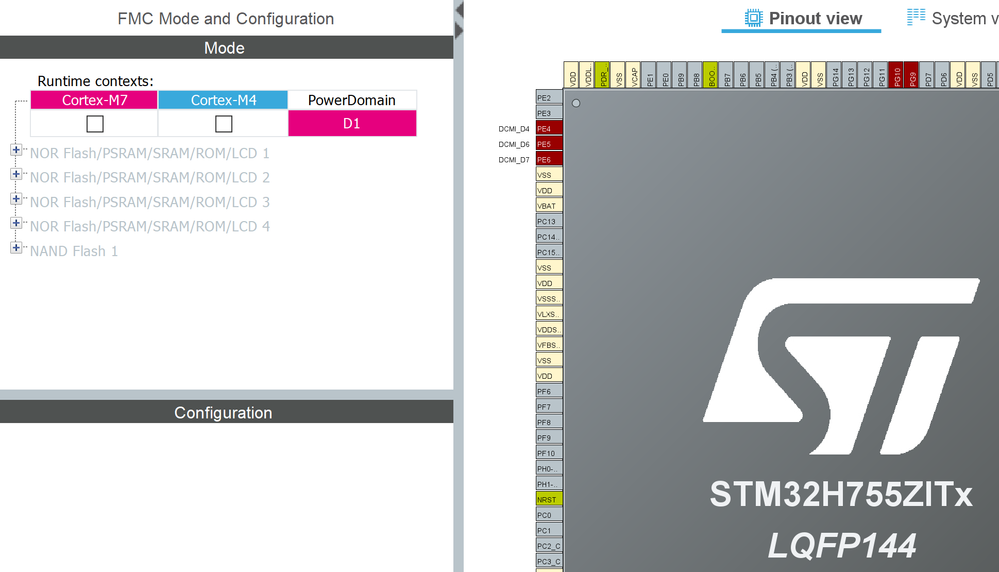Select pin PC0 on the chip
The image size is (999, 572).
click(549, 515)
